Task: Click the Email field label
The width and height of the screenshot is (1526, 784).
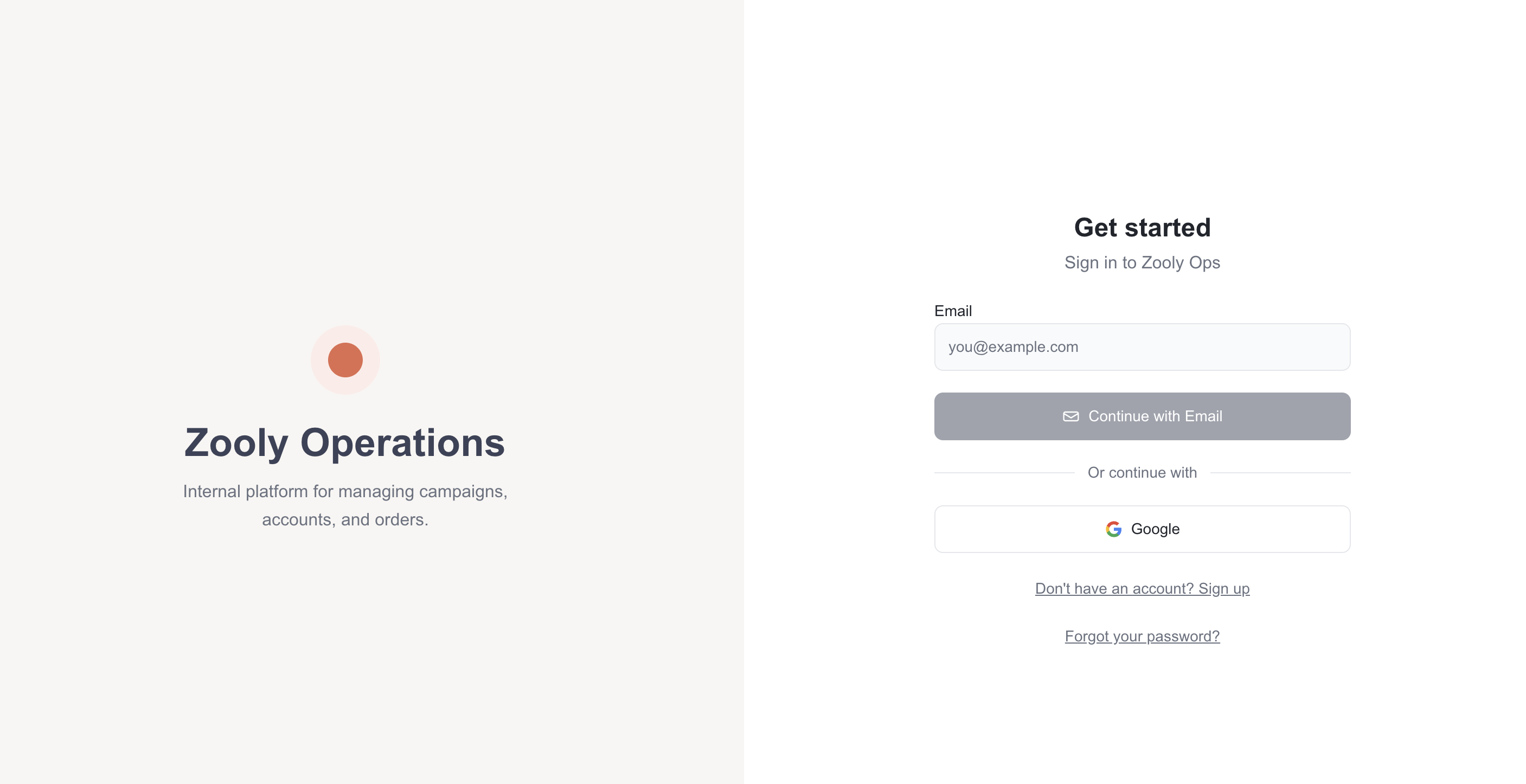Action: click(x=953, y=311)
